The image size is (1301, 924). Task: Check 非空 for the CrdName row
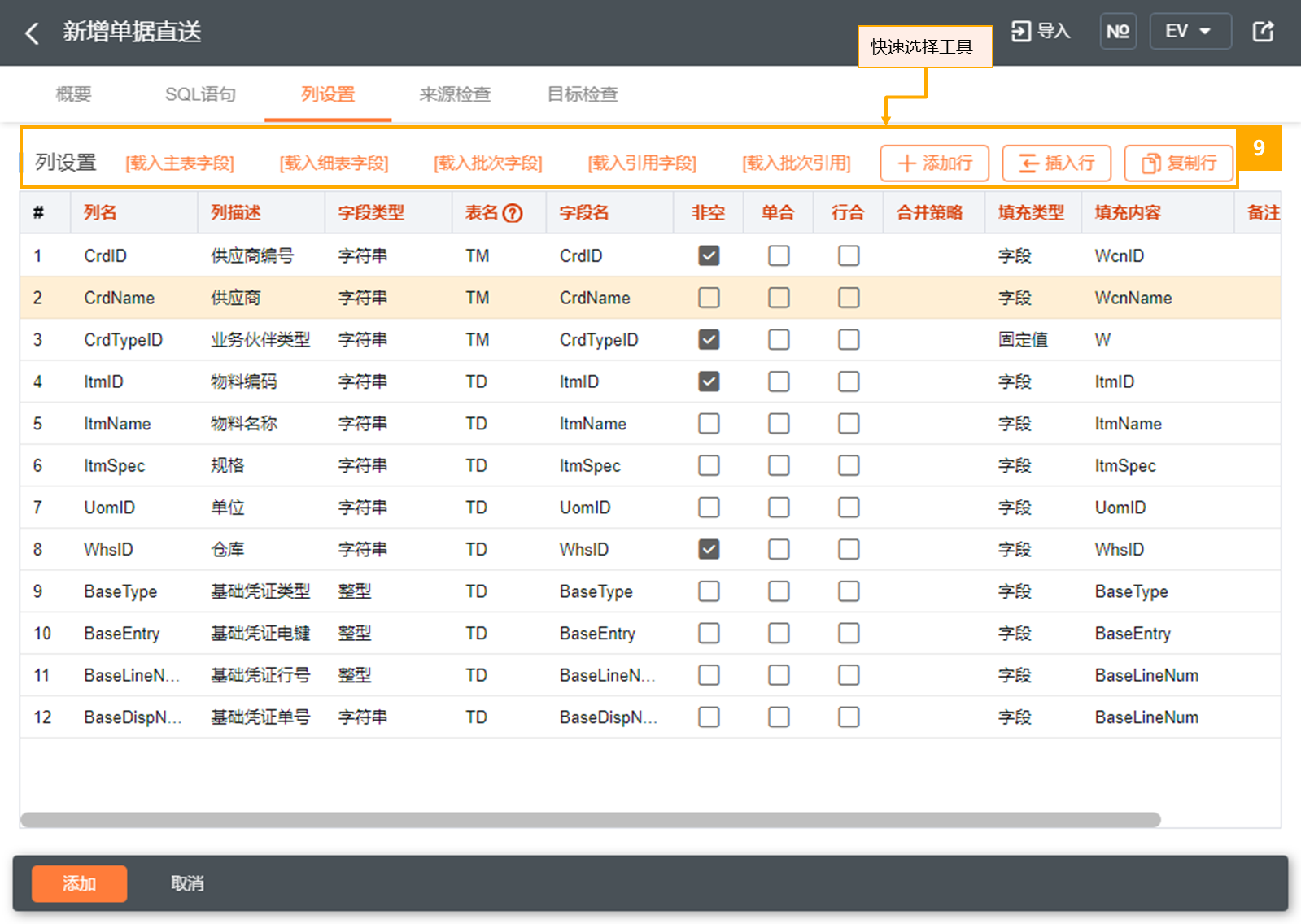[709, 298]
